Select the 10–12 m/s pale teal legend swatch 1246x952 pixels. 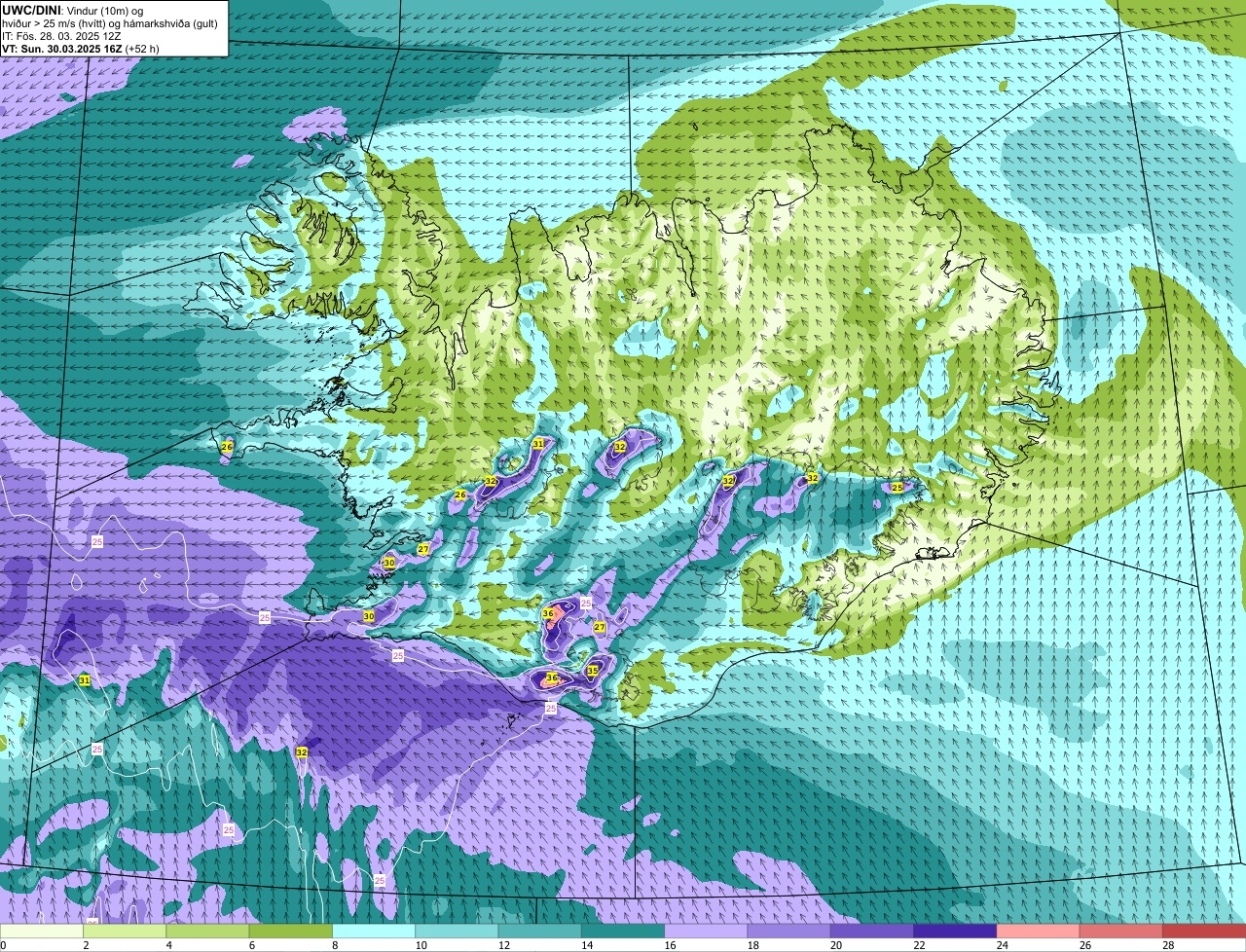(457, 931)
